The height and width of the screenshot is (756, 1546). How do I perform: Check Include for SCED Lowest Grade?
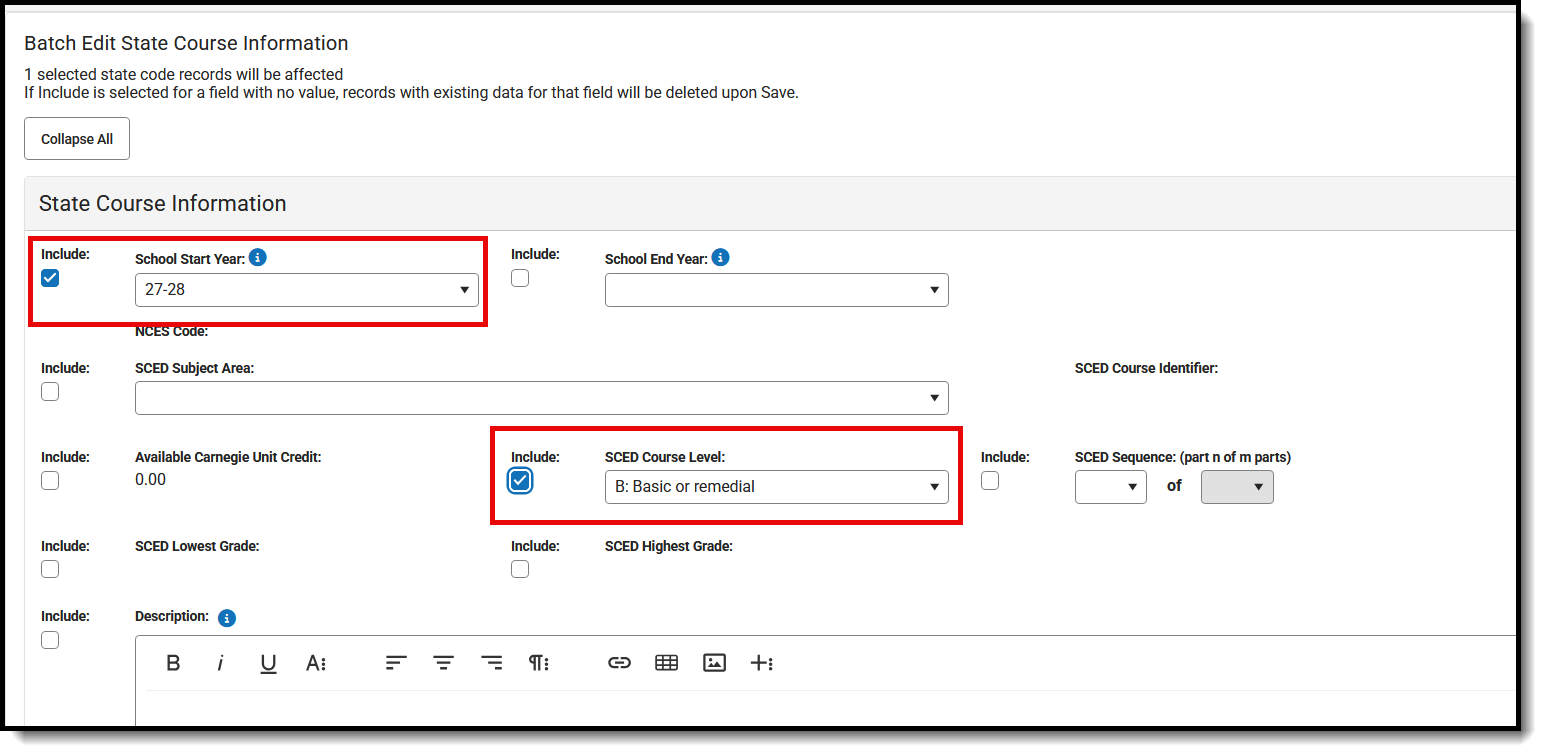[50, 569]
